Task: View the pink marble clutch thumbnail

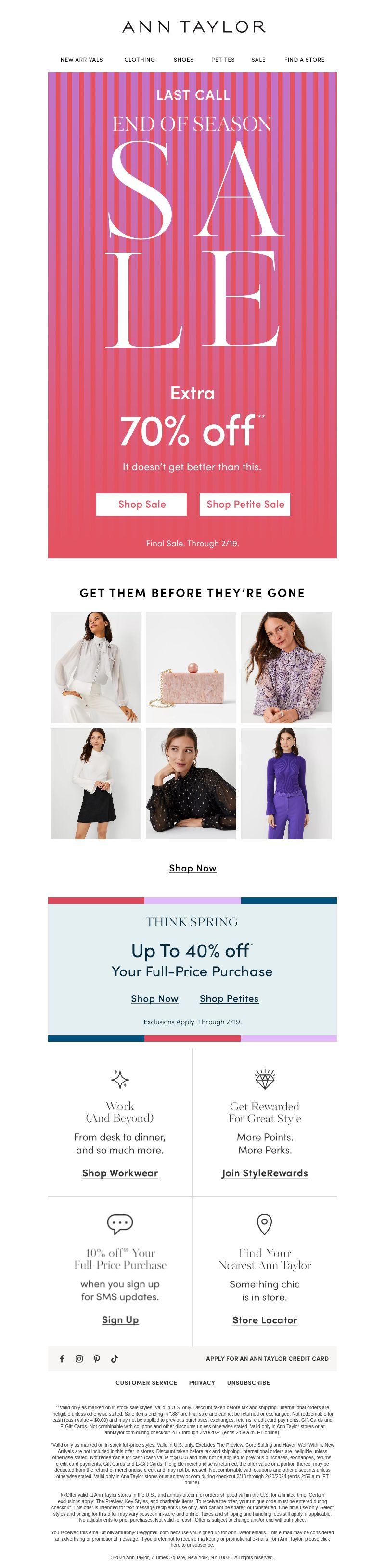Action: pos(191,668)
